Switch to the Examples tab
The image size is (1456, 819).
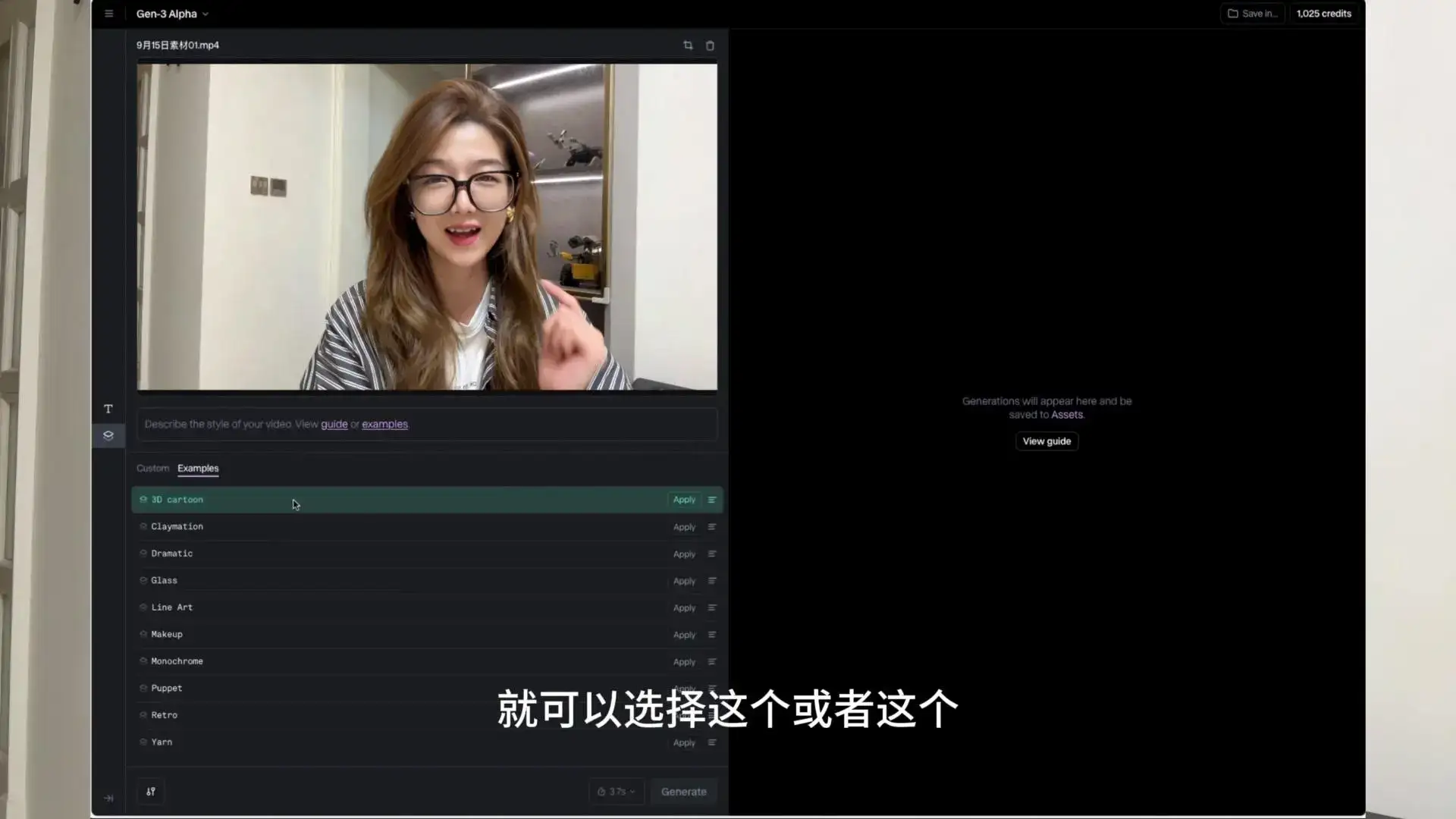click(x=197, y=468)
